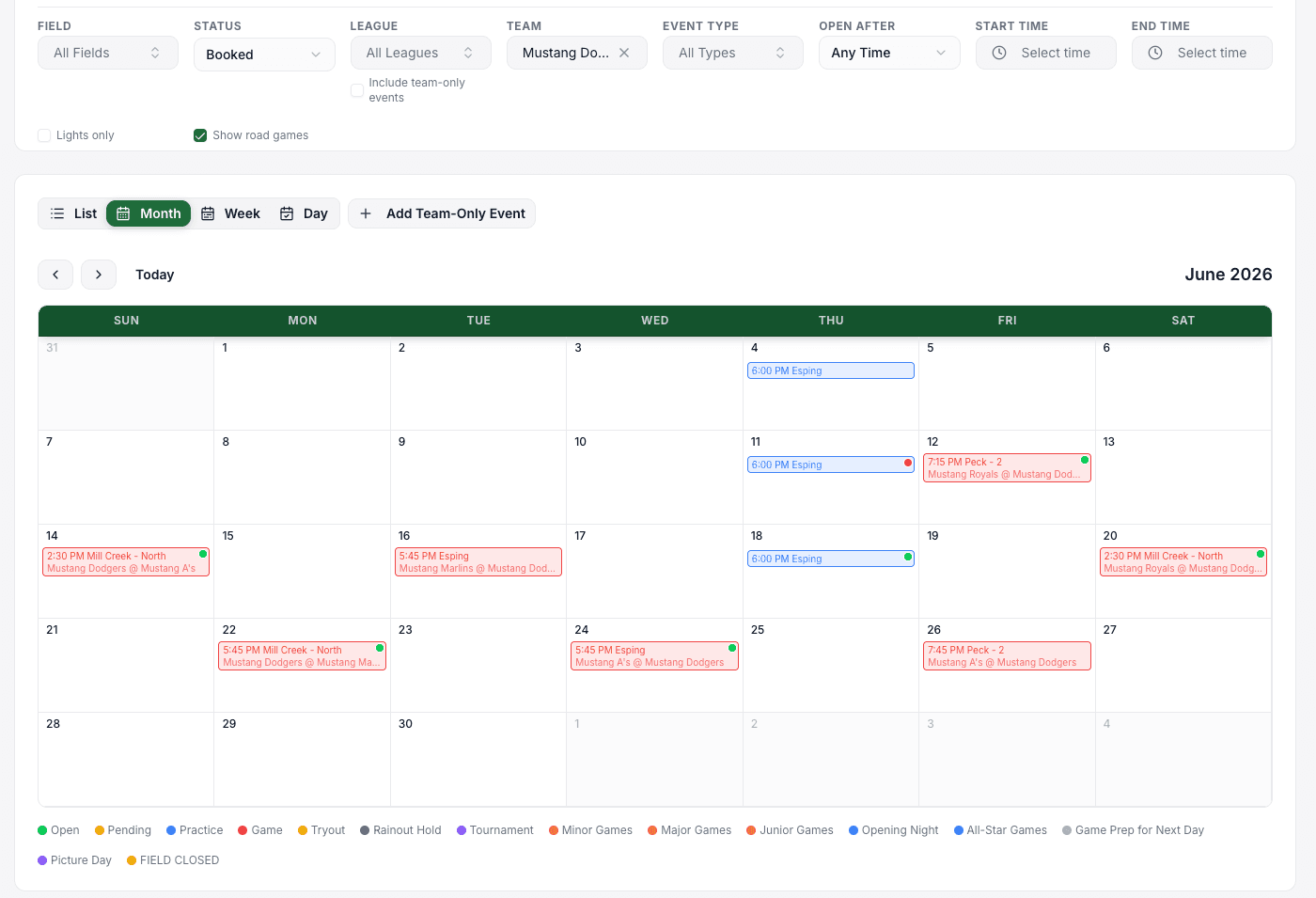Click the Today button
The height and width of the screenshot is (898, 1316).
155,275
